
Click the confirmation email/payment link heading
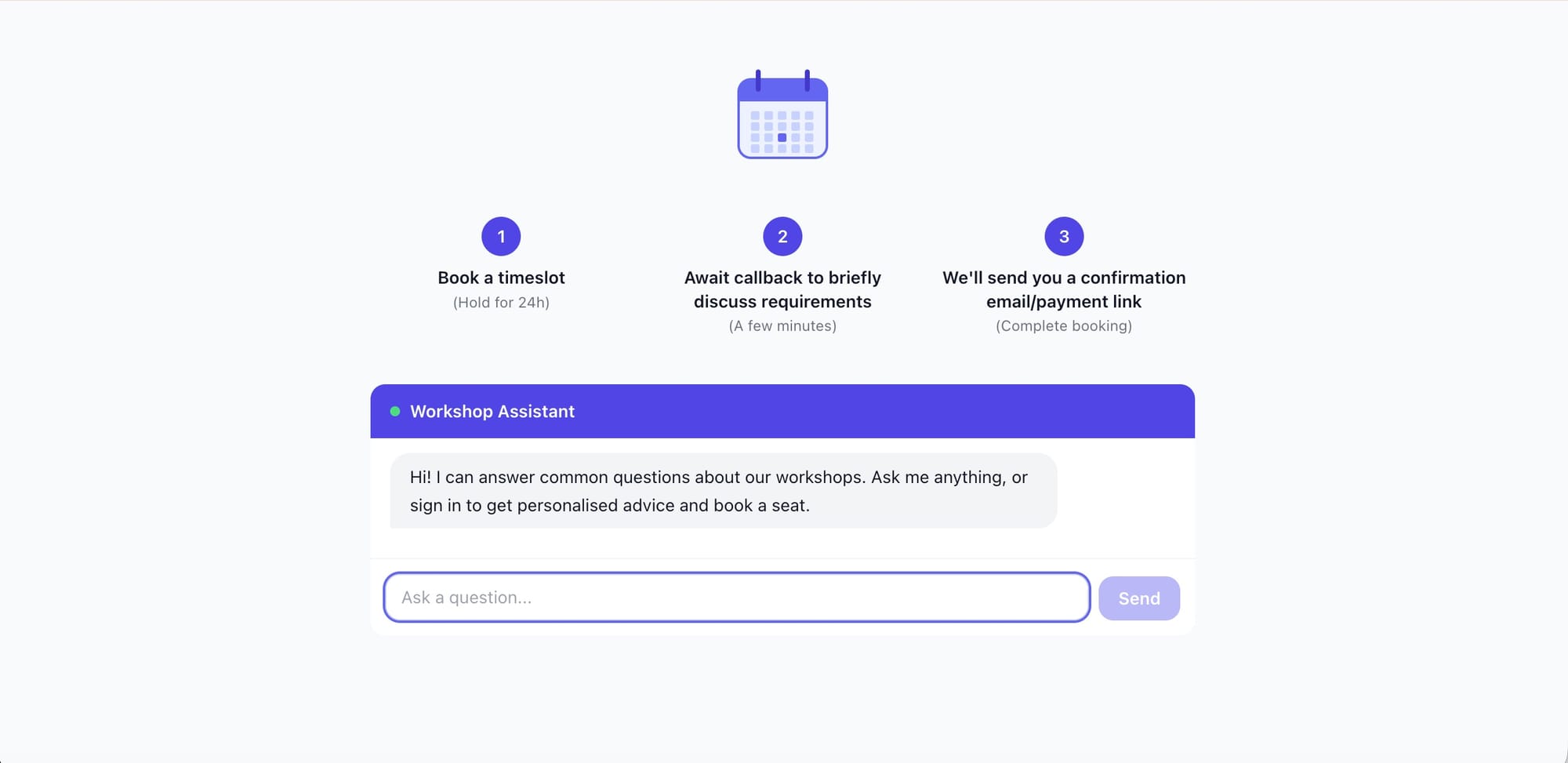pos(1064,289)
